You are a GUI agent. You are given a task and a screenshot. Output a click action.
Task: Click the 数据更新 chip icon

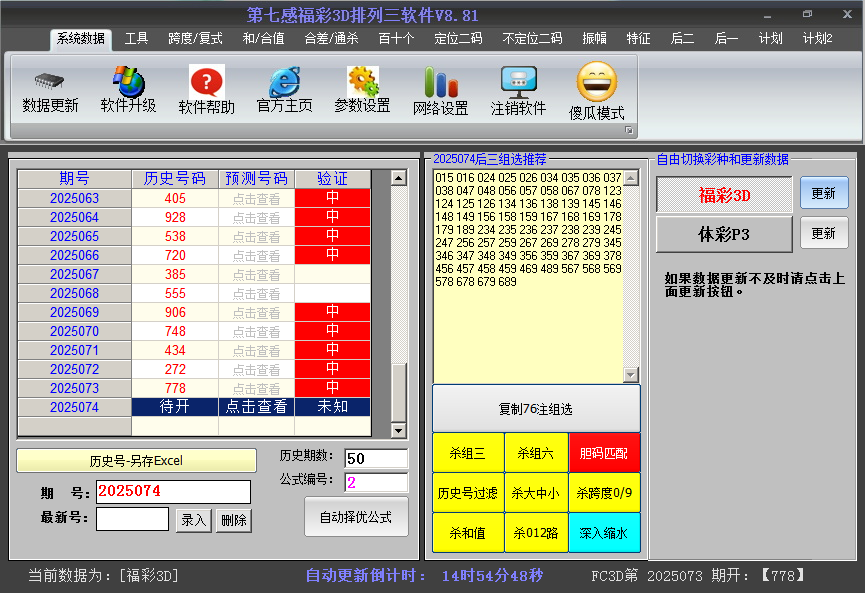50,82
